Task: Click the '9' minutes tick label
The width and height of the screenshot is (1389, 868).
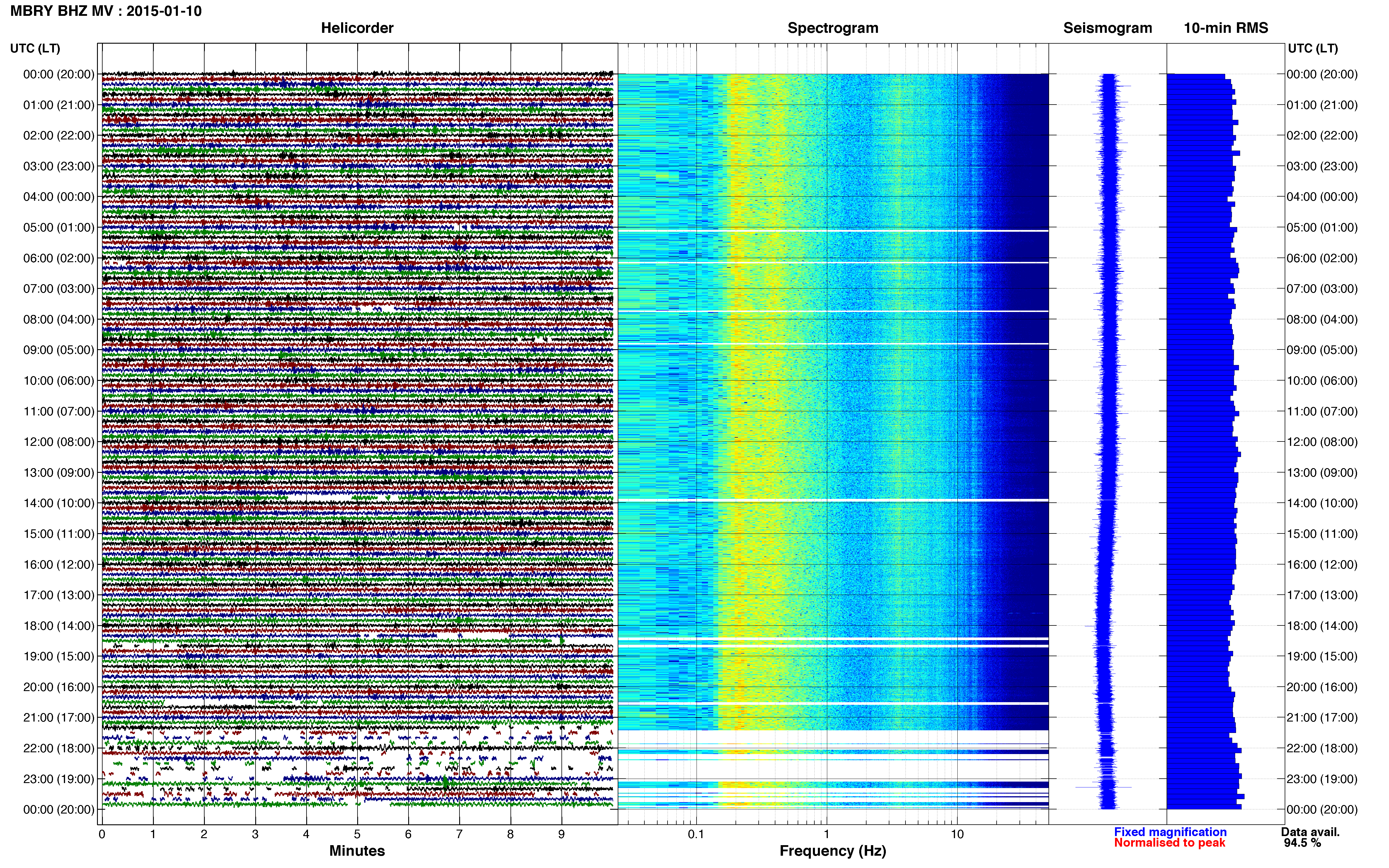Action: pos(561,834)
